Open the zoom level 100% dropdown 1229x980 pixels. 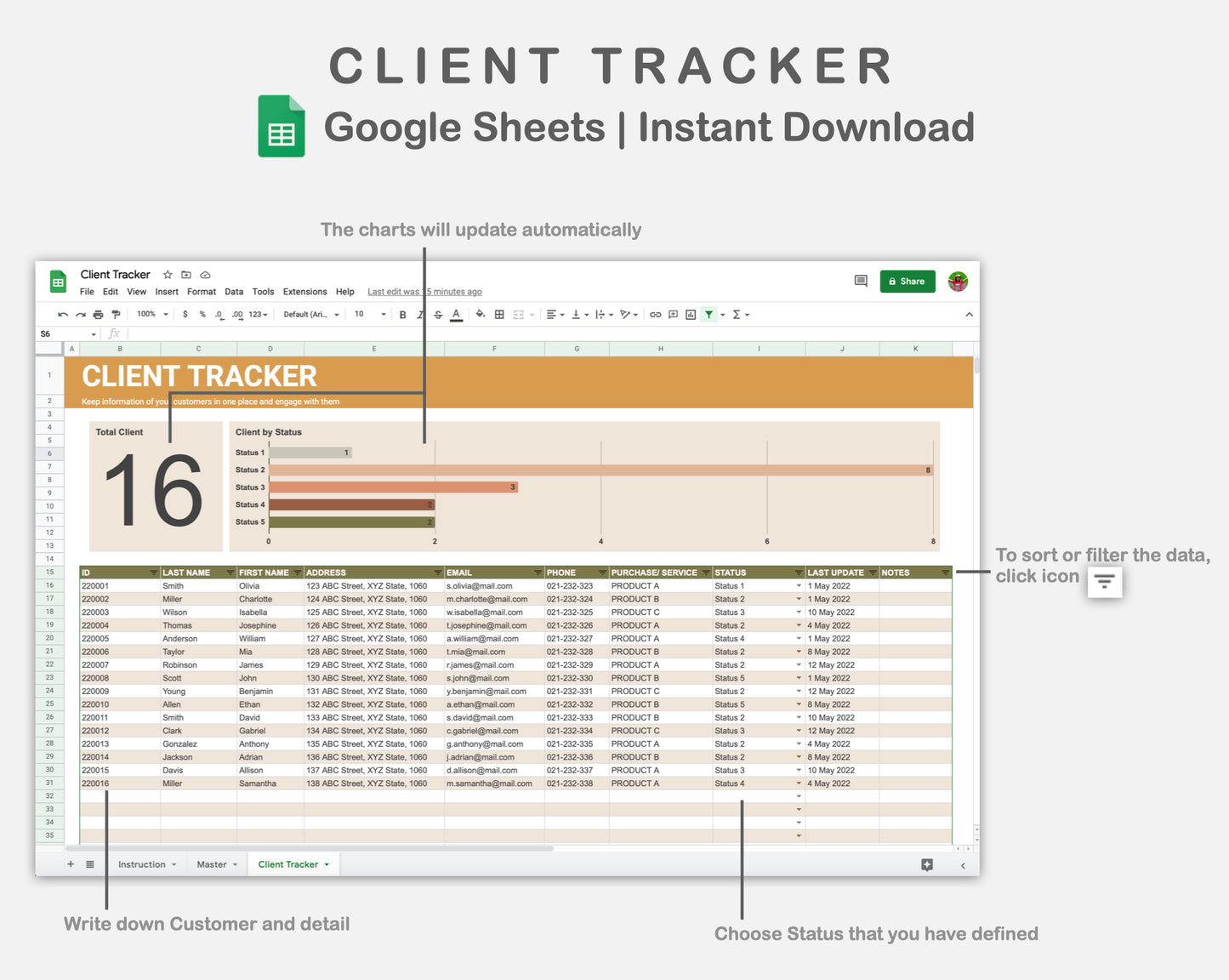coord(150,314)
